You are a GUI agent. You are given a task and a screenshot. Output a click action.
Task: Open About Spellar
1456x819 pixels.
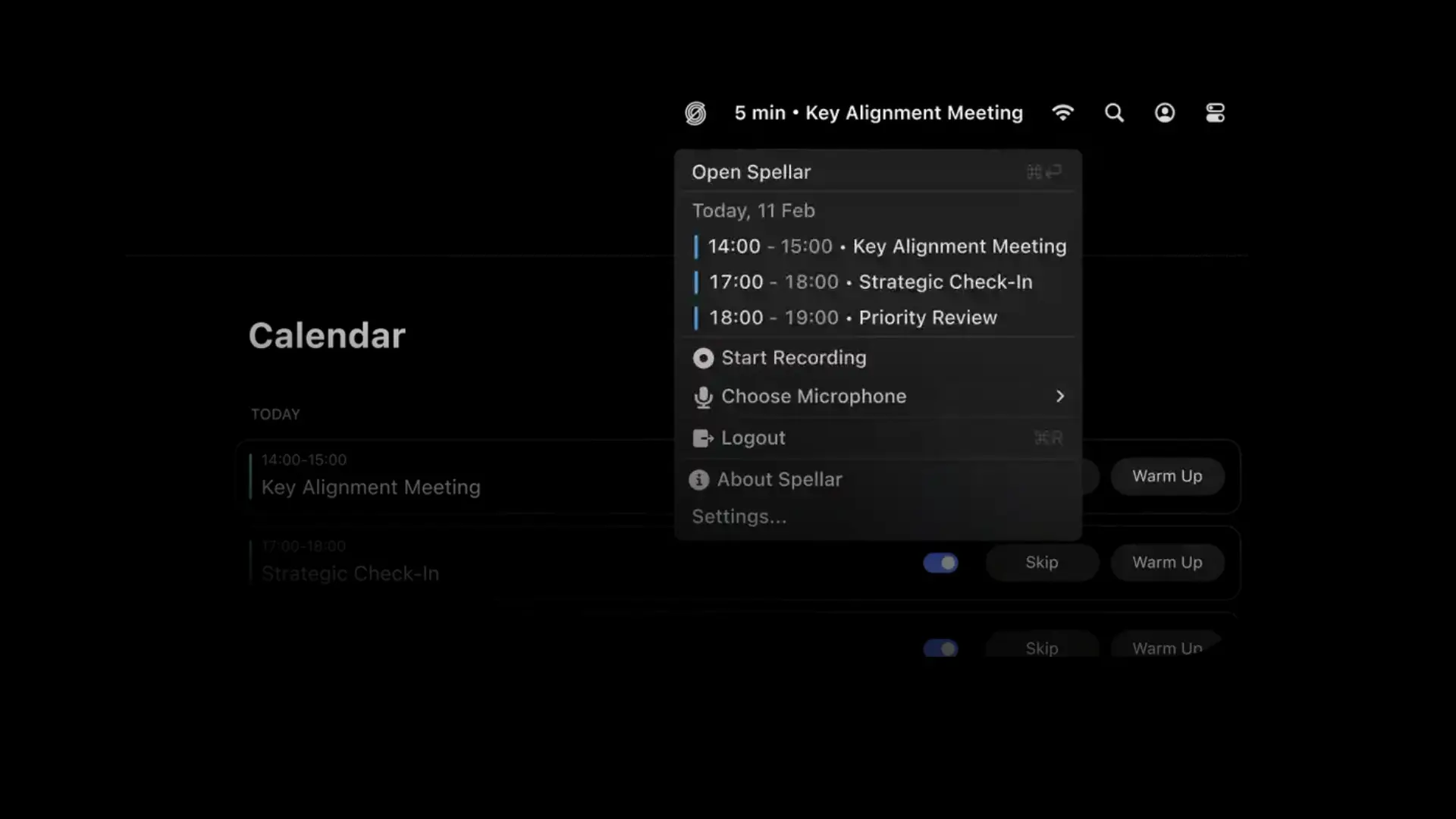(878, 480)
